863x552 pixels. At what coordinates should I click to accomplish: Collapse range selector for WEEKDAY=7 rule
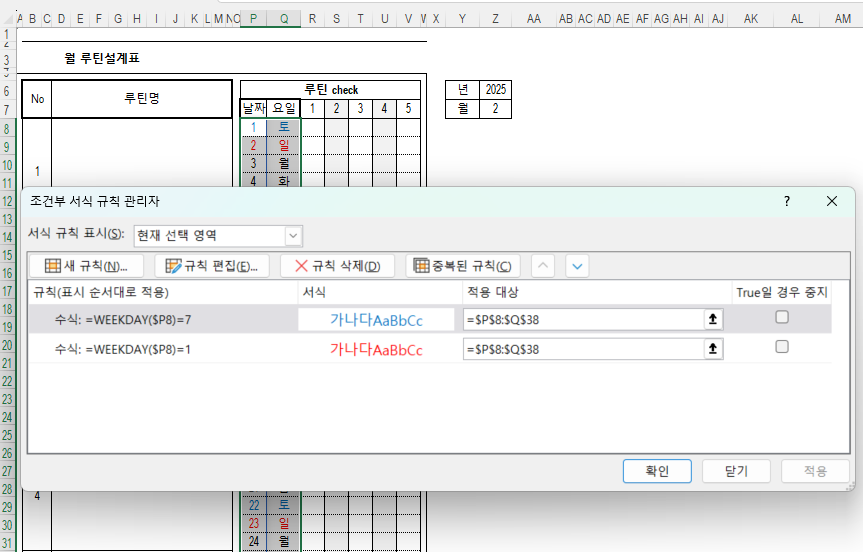(x=713, y=319)
